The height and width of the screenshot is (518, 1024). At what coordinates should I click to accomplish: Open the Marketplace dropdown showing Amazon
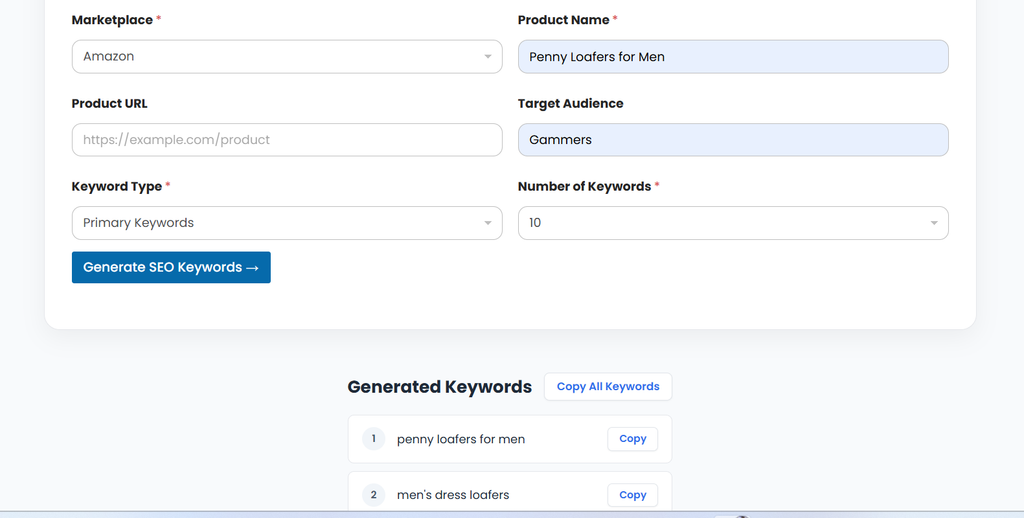(x=287, y=57)
